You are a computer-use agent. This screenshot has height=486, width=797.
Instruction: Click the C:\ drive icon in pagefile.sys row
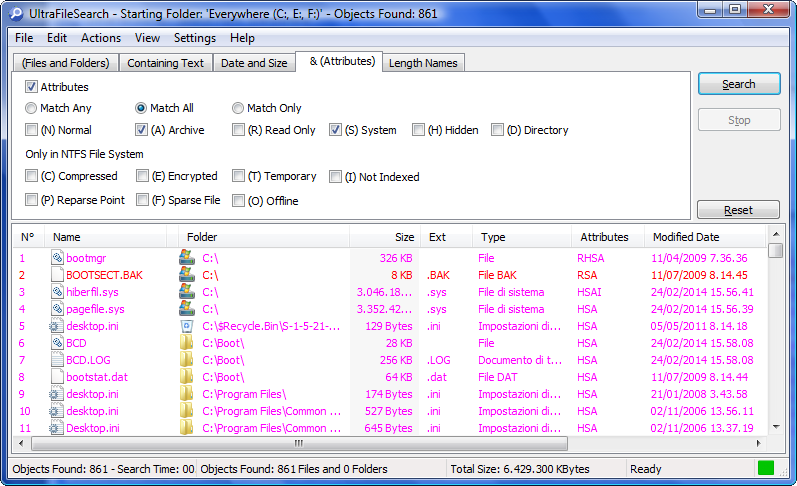pyautogui.click(x=187, y=309)
